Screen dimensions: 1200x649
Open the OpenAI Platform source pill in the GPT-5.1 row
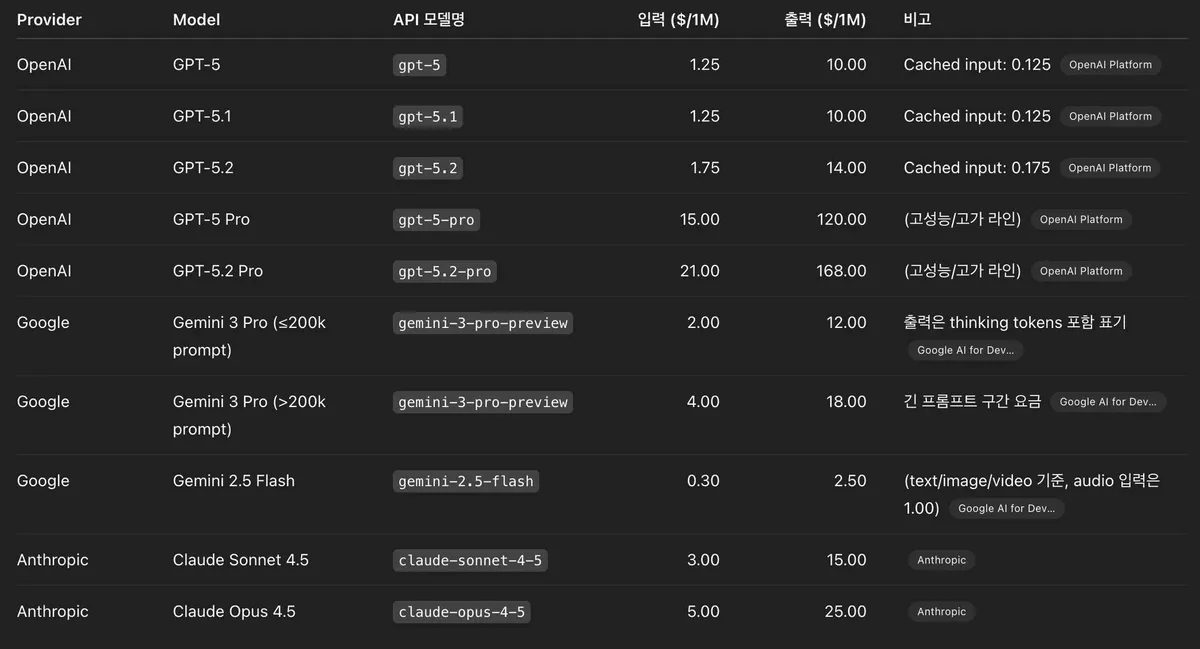coord(1110,116)
